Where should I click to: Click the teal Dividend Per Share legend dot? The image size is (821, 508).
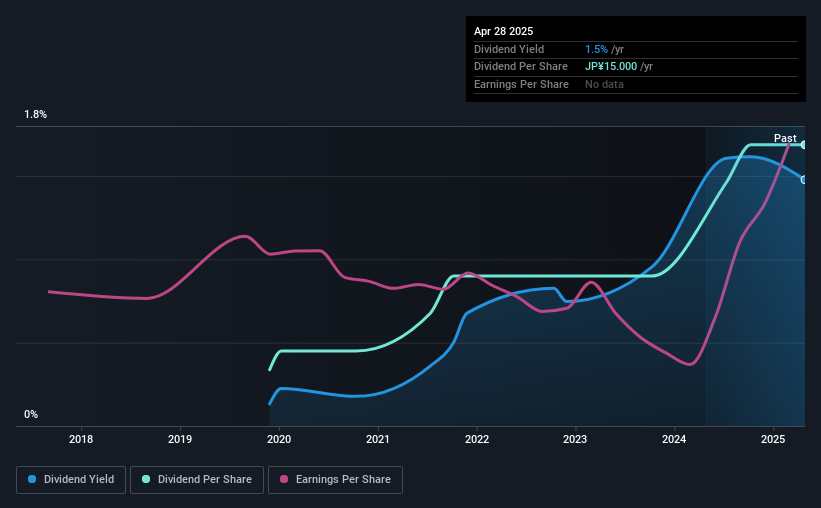coord(146,479)
